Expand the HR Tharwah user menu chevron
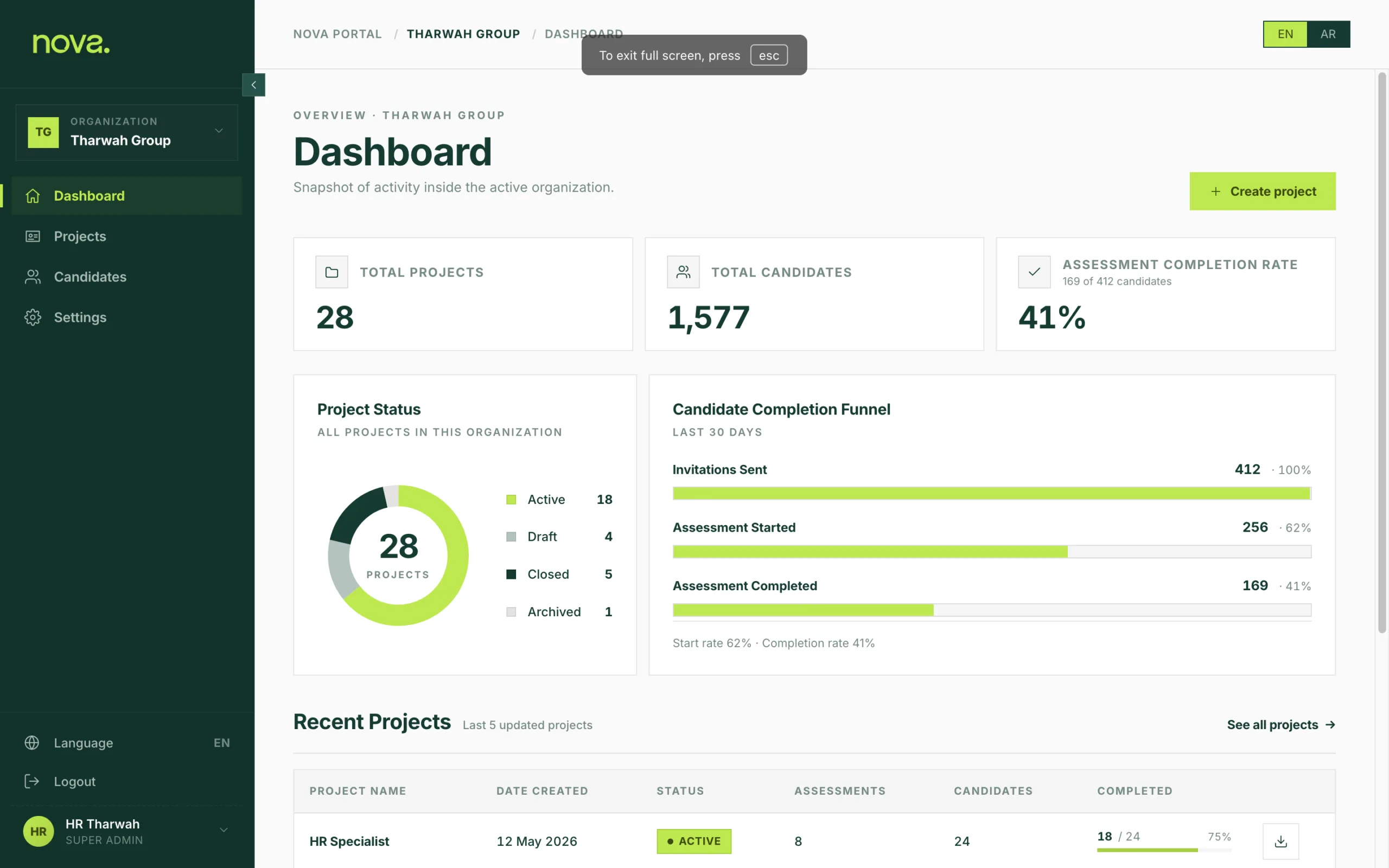 pyautogui.click(x=224, y=830)
